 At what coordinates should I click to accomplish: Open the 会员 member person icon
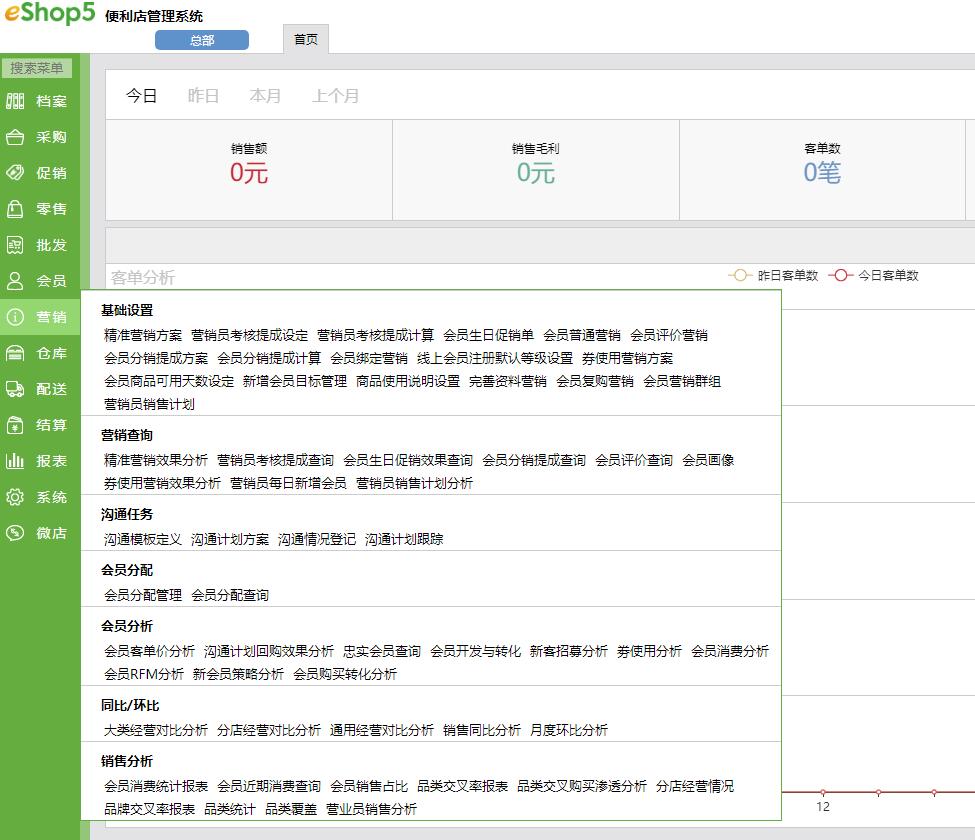click(15, 281)
